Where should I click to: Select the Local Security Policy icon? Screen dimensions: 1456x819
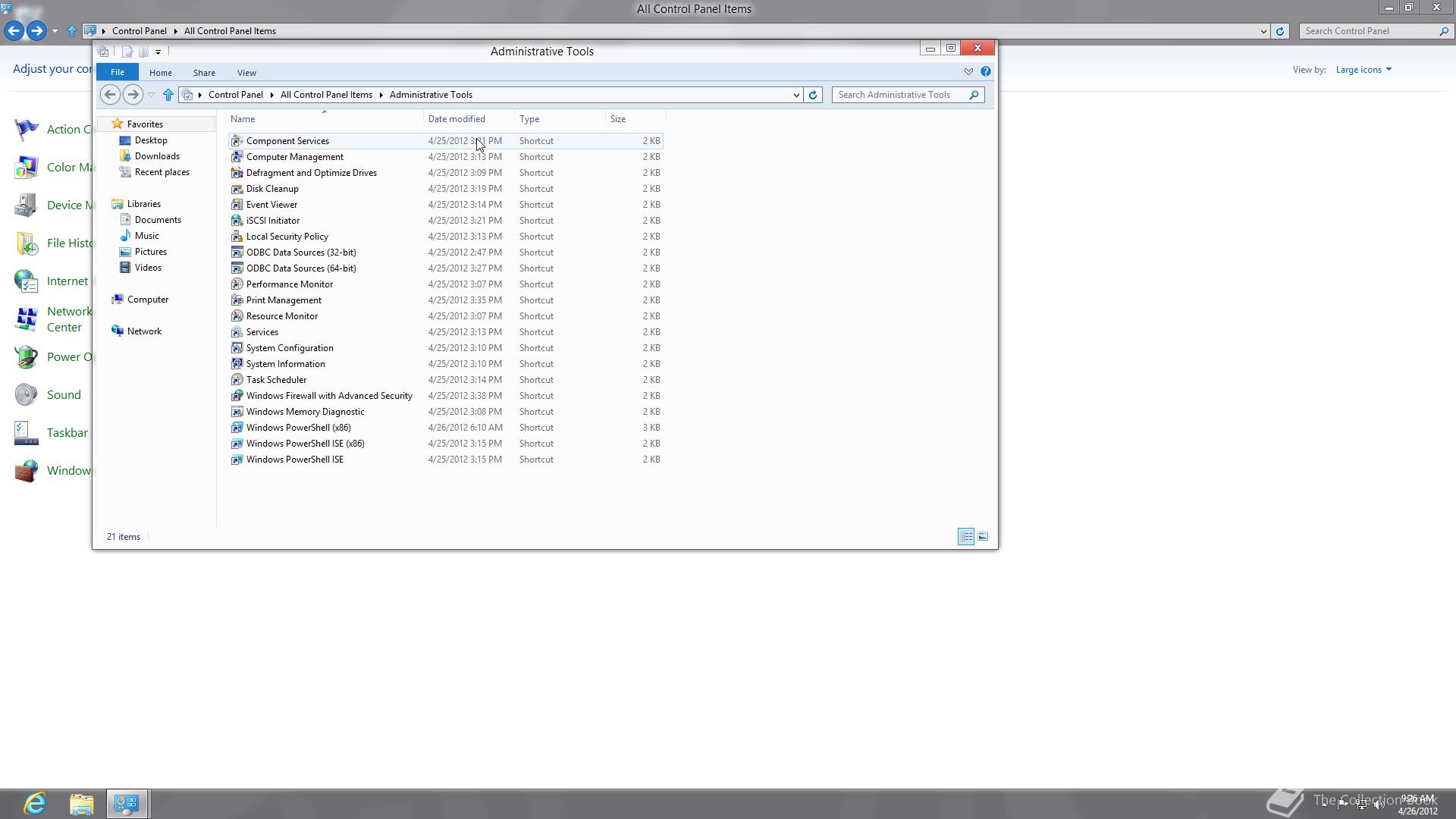[x=237, y=237]
